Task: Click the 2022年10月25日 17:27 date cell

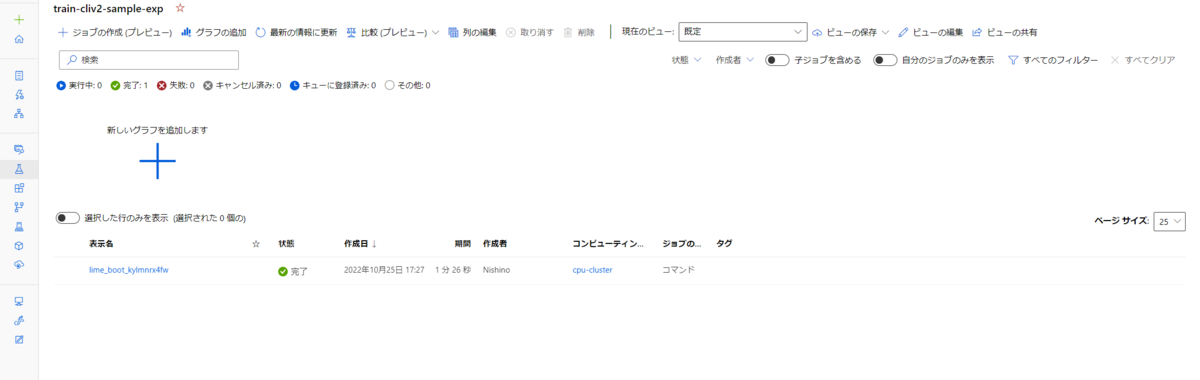Action: pyautogui.click(x=384, y=270)
